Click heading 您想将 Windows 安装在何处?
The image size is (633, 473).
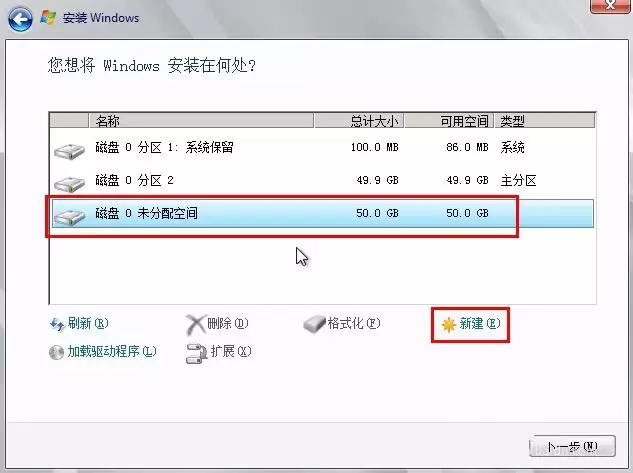152,65
